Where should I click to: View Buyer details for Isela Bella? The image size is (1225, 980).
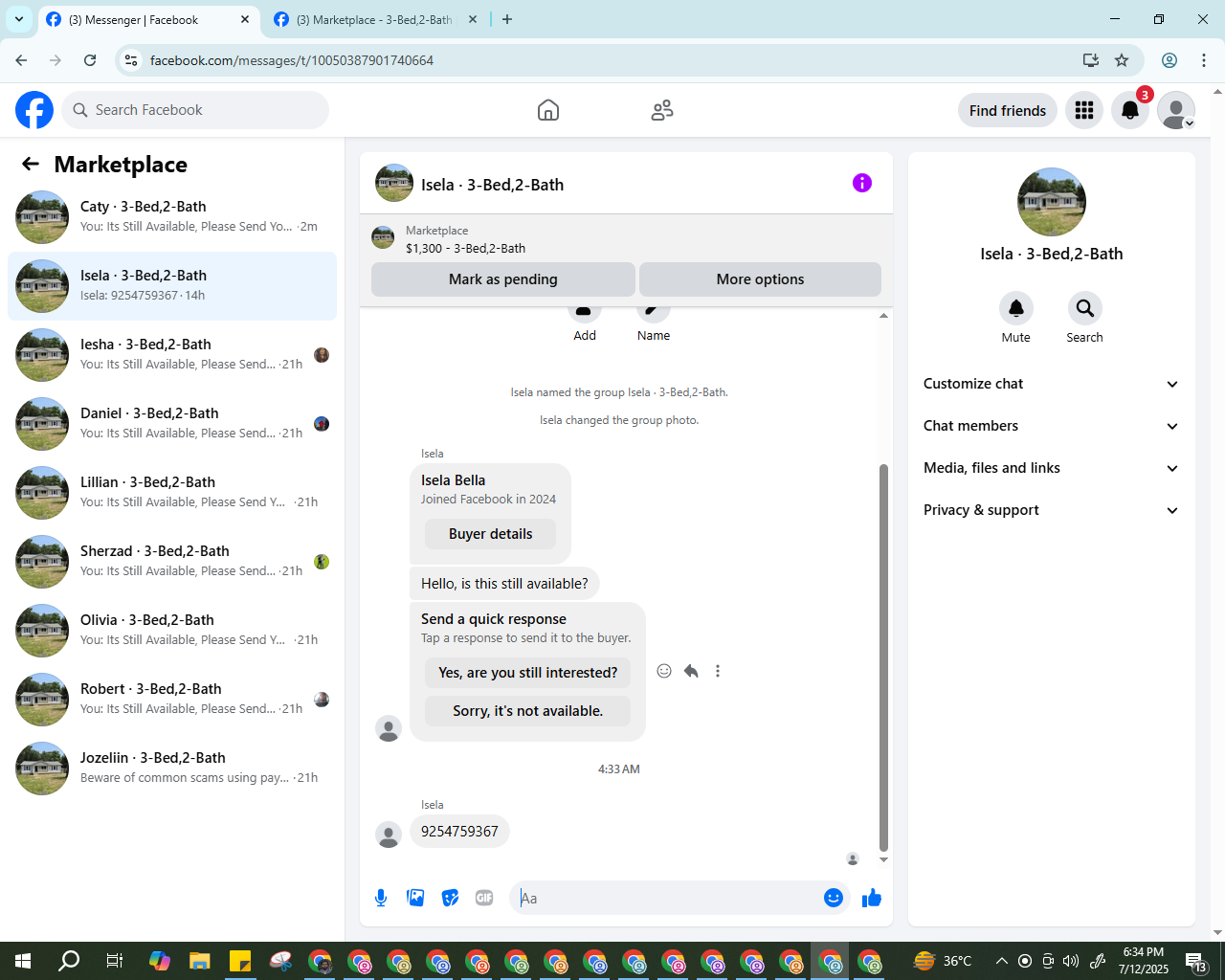tap(490, 534)
